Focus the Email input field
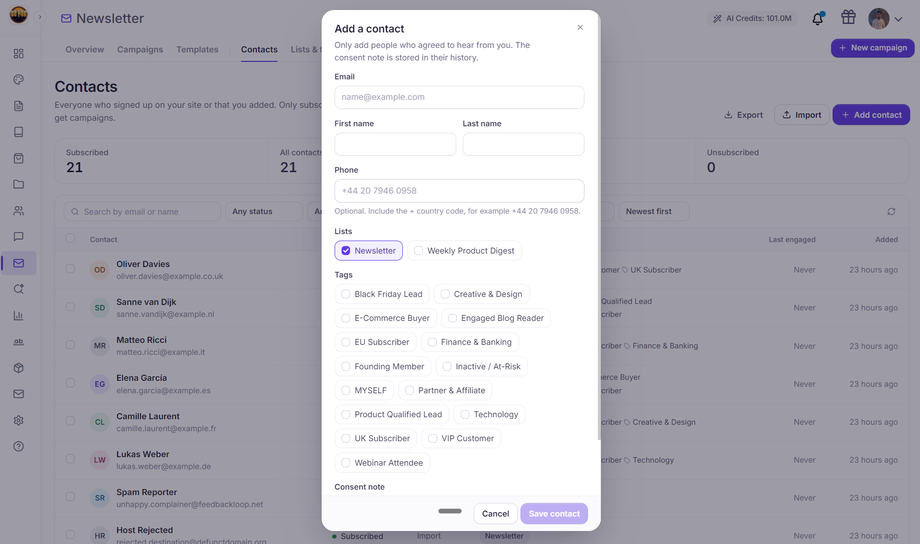Screen dimensions: 920x544 459,97
